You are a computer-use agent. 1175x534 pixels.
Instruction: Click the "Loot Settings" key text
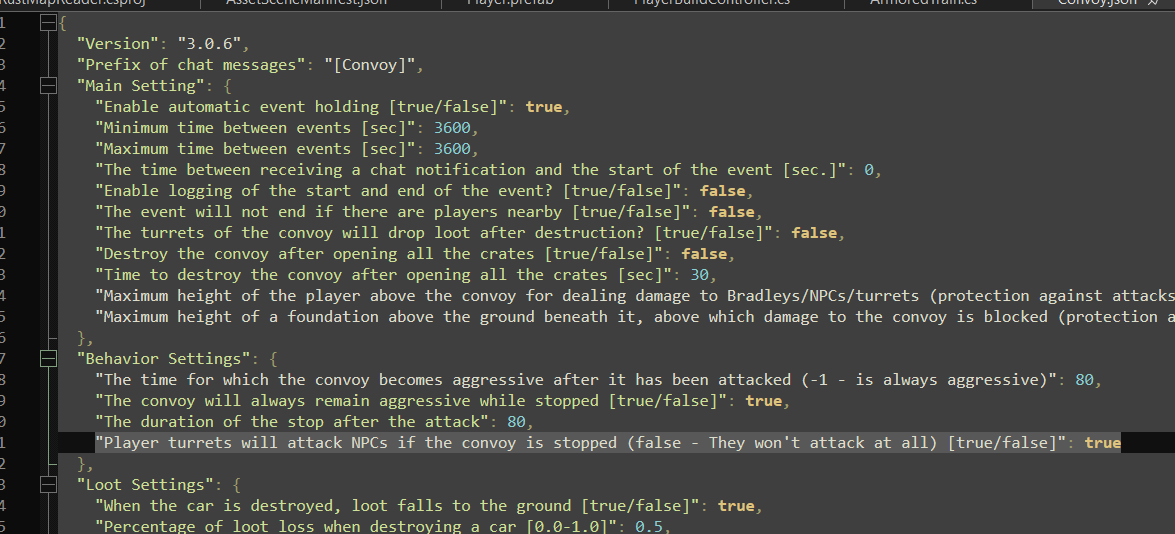click(x=145, y=485)
